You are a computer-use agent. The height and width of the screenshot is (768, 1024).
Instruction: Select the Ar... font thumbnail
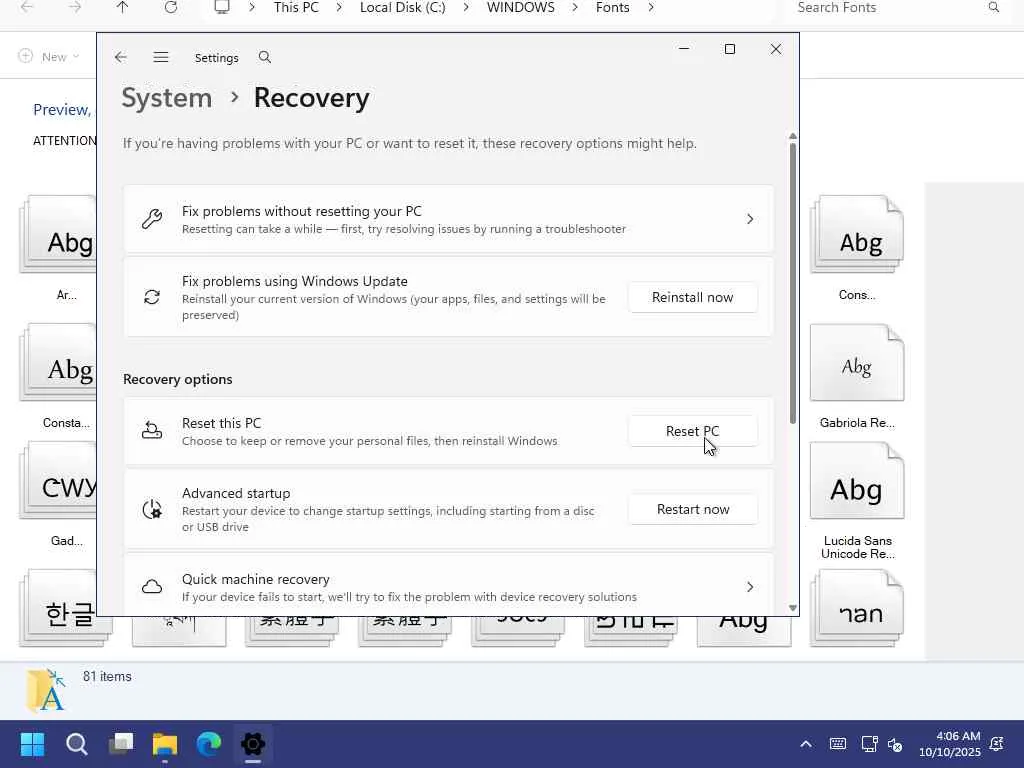click(58, 234)
